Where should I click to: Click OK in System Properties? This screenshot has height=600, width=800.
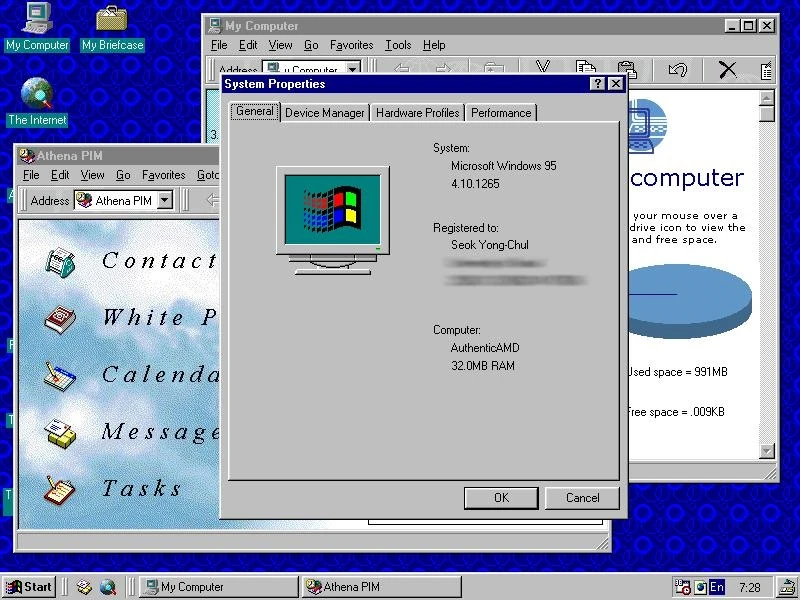coord(501,497)
